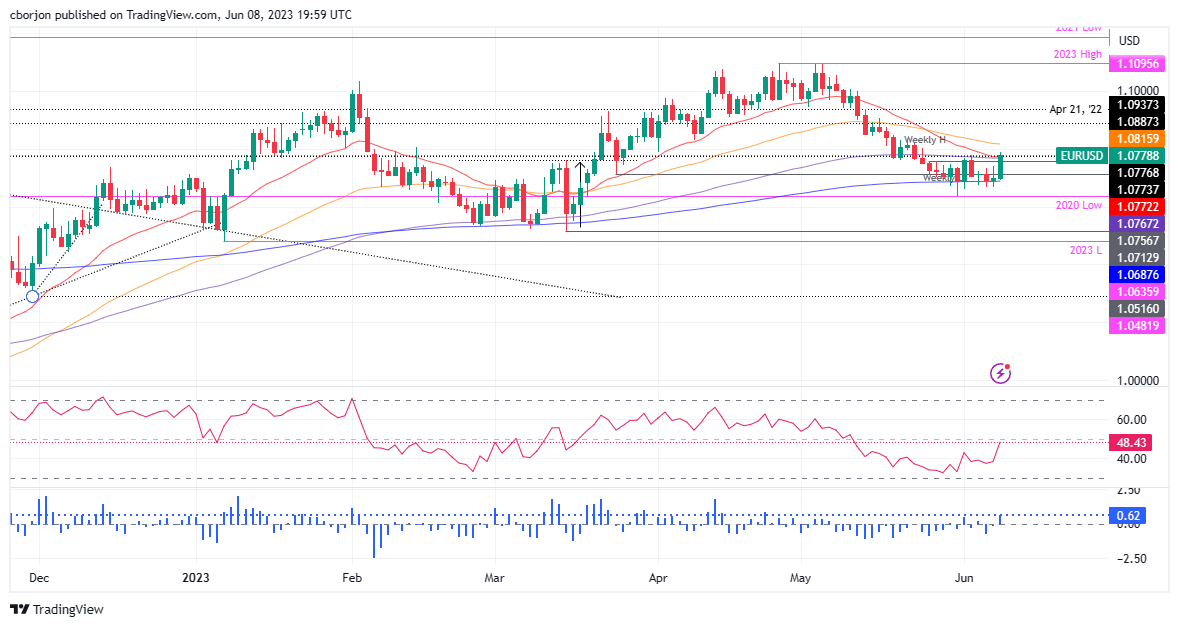Click the circled marker on the leftmost candles
1179x627 pixels.
click(31, 297)
